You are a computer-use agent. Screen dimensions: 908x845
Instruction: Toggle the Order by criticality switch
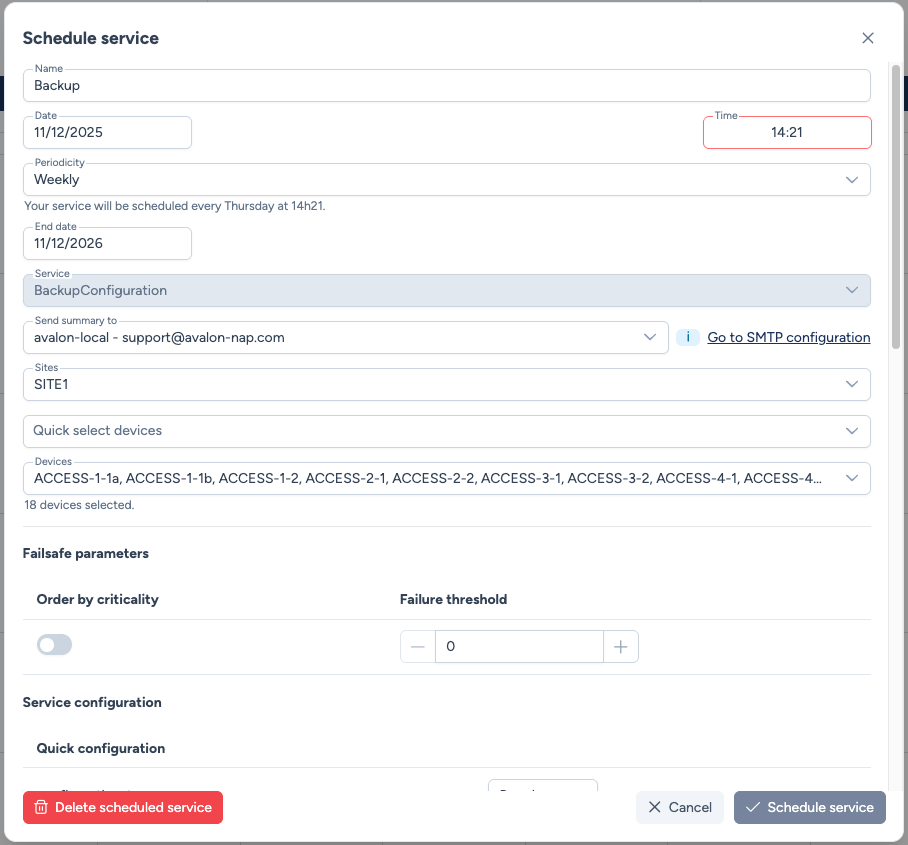point(55,646)
